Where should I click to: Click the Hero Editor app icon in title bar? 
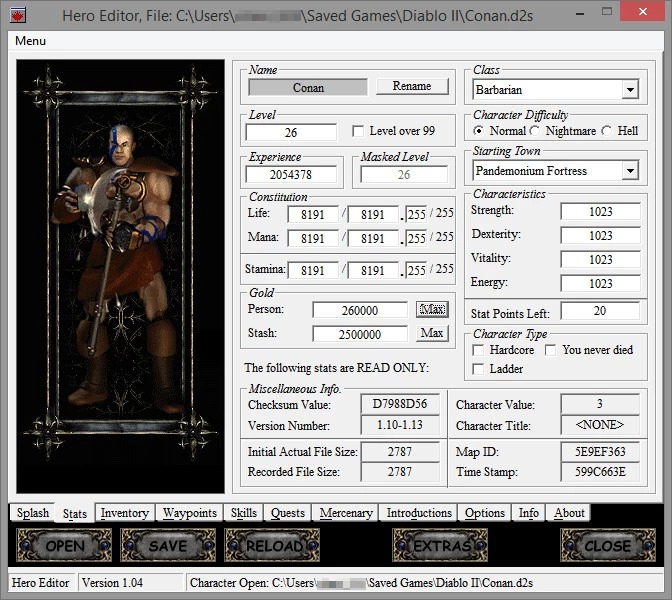[x=18, y=15]
